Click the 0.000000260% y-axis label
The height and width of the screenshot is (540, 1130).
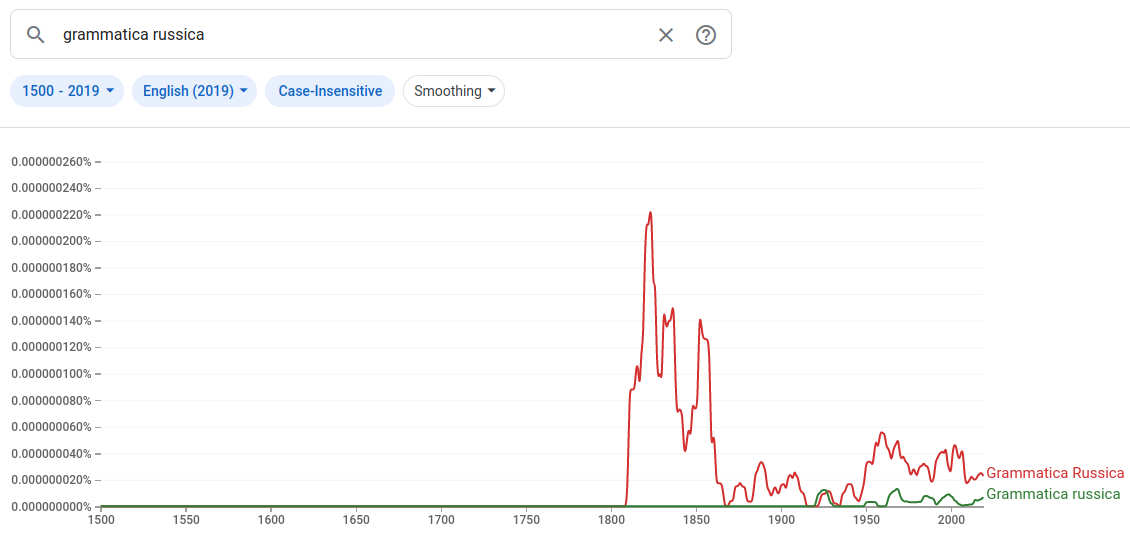(51, 161)
